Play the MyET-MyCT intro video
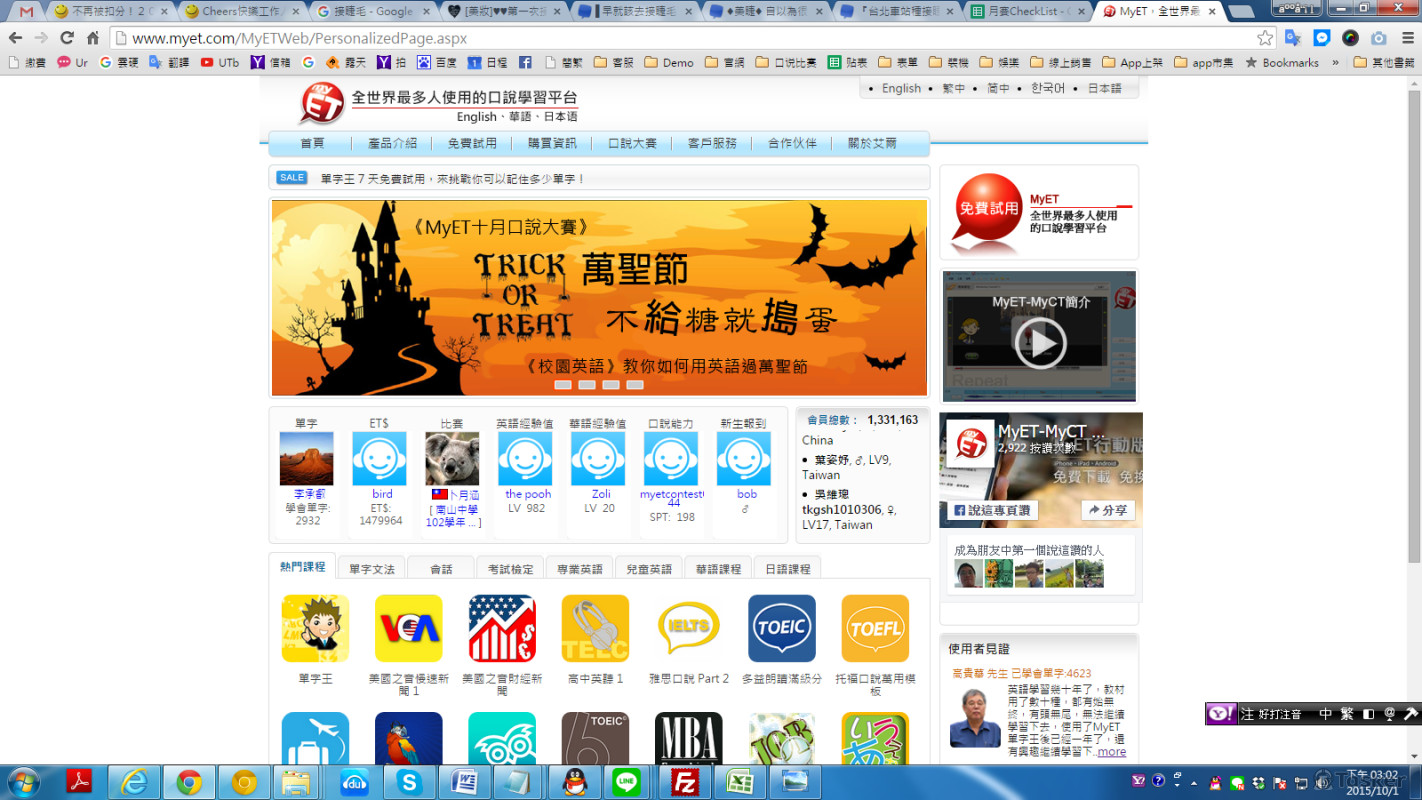Image resolution: width=1422 pixels, height=800 pixels. click(x=1040, y=343)
